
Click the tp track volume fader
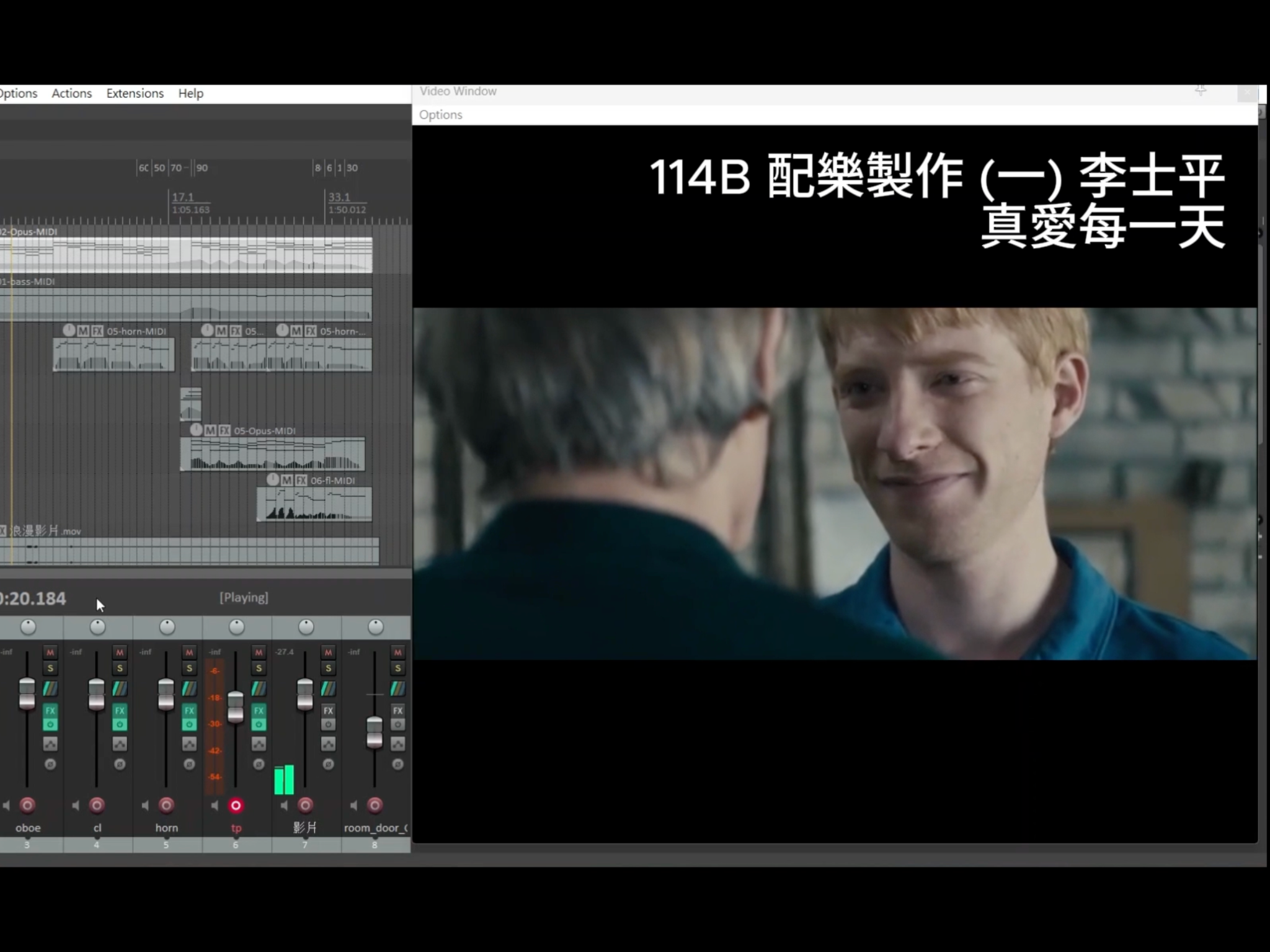point(236,707)
